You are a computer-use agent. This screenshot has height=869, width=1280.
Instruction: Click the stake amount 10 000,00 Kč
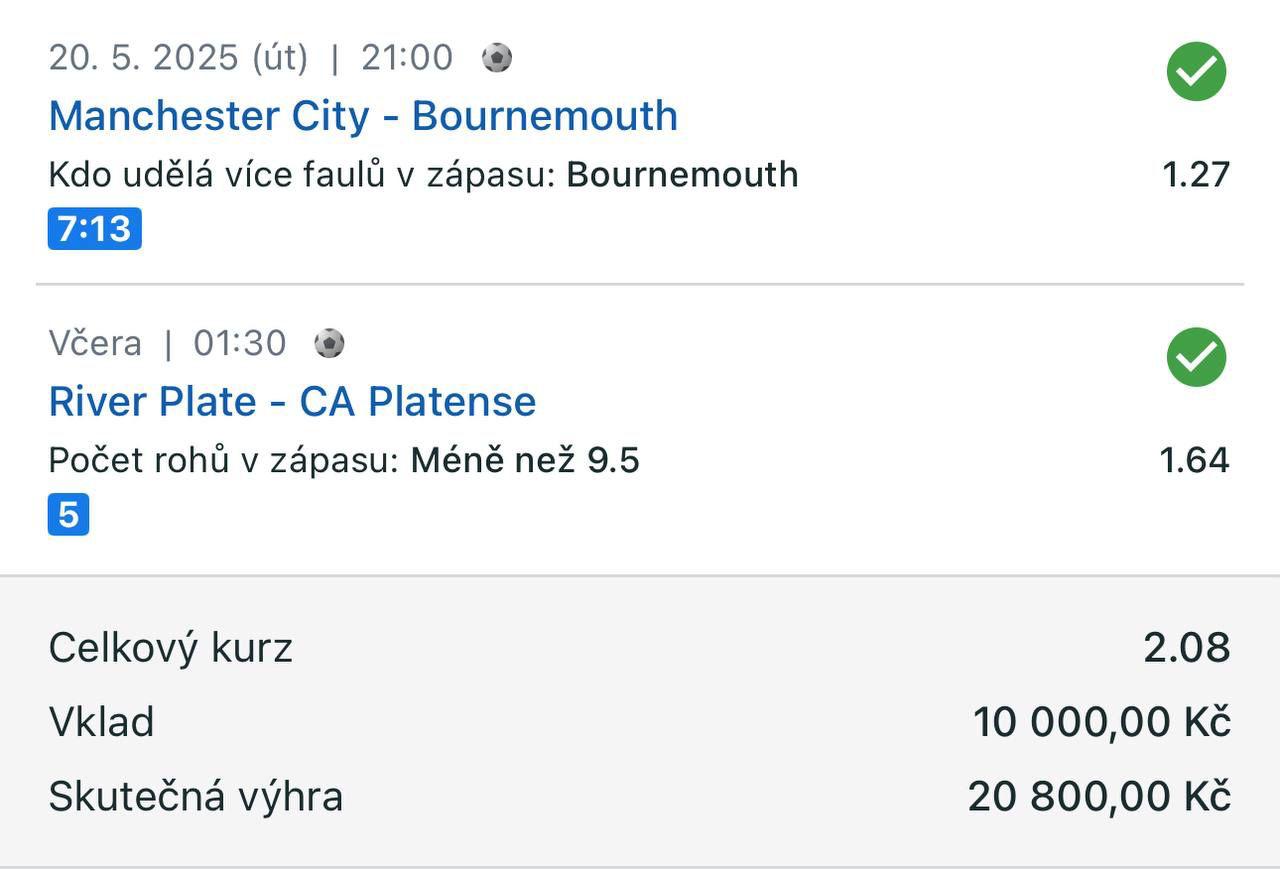[1101, 722]
